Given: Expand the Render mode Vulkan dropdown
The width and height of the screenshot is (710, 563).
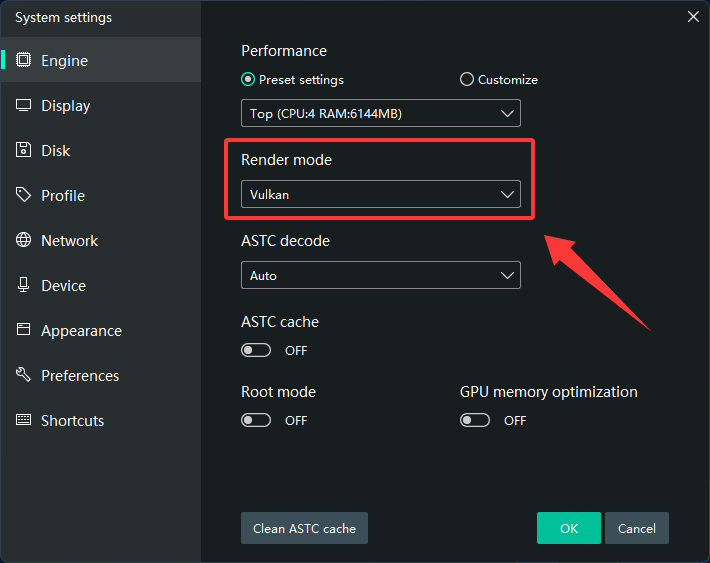Looking at the screenshot, I should 380,195.
